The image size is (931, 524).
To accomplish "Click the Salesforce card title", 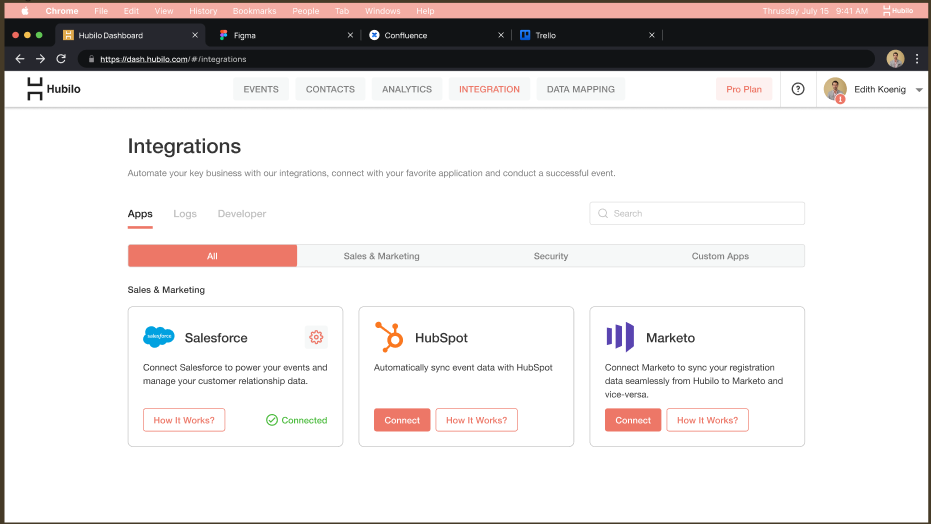I will [x=216, y=338].
